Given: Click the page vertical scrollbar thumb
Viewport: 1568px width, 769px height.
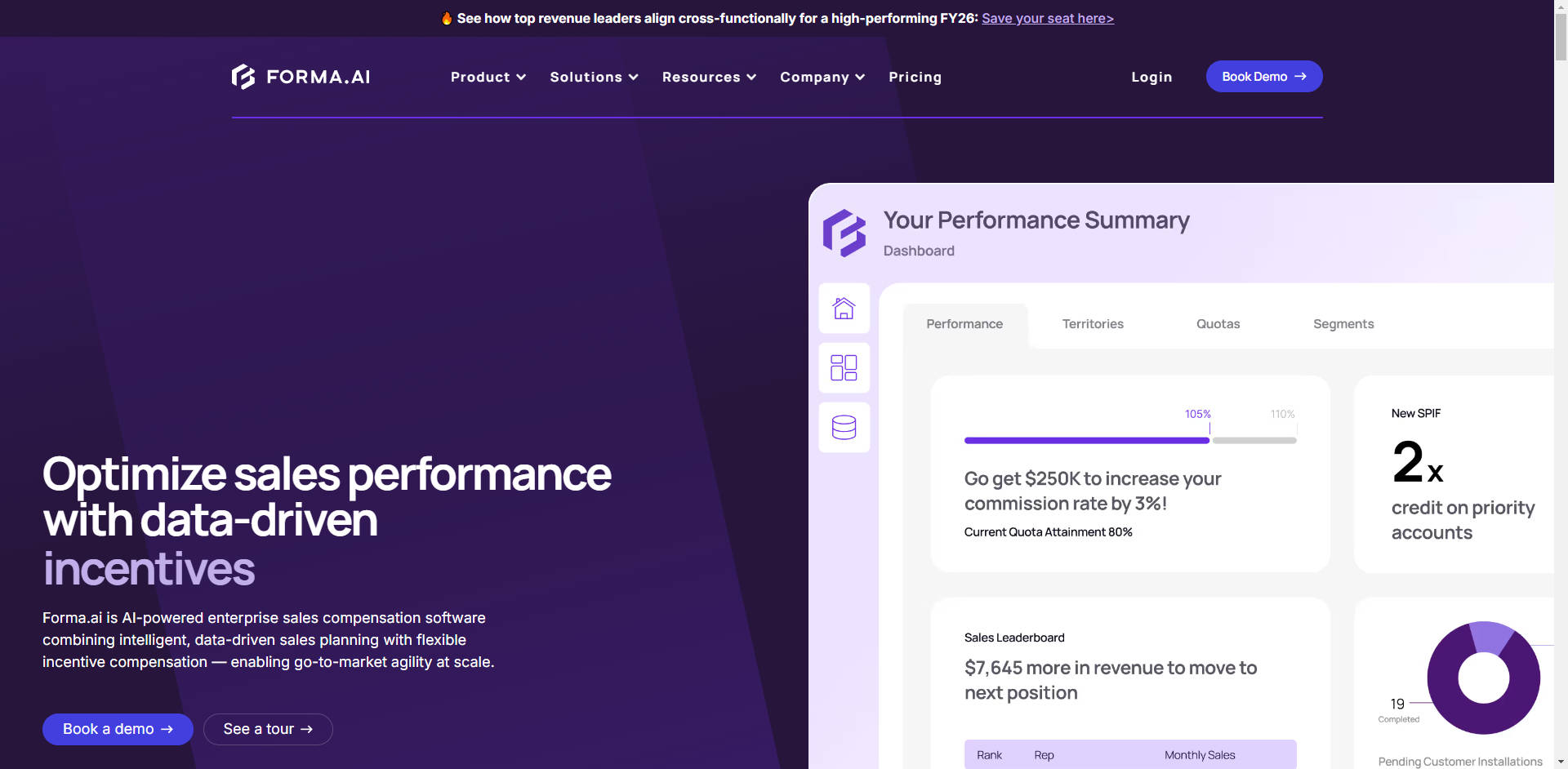Looking at the screenshot, I should pyautogui.click(x=1561, y=37).
